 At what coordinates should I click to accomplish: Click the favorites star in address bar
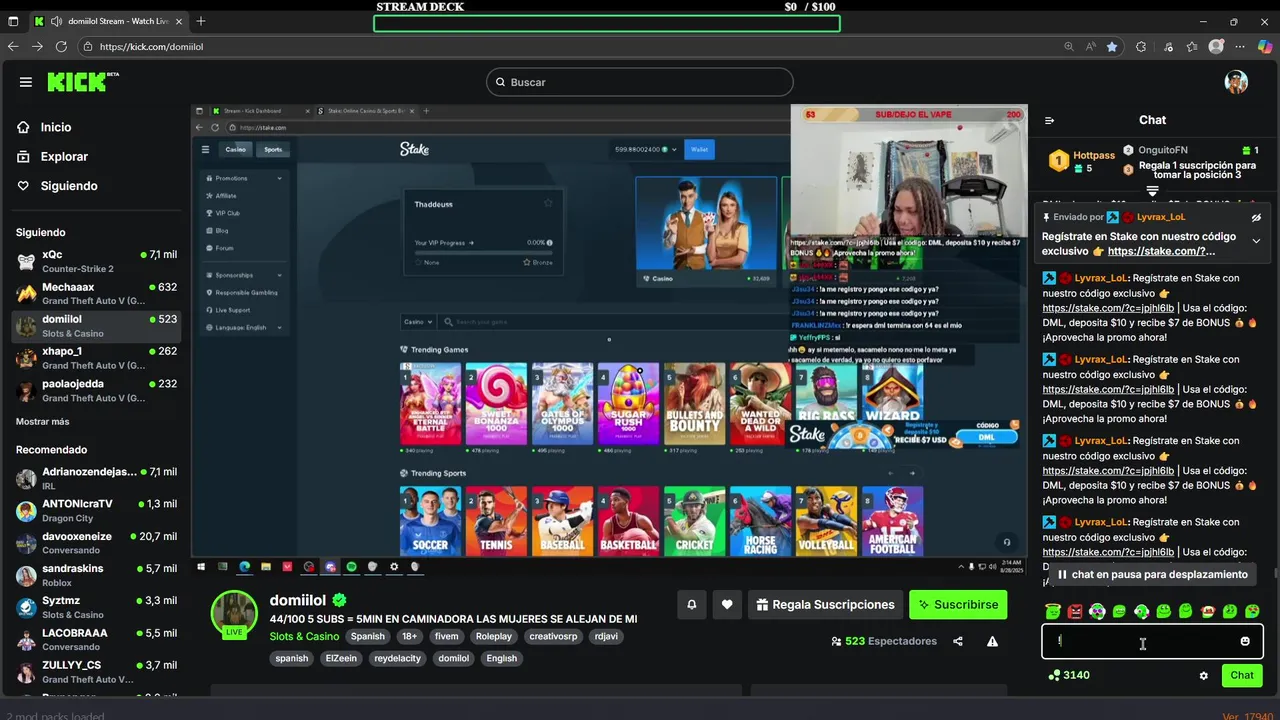pyautogui.click(x=1112, y=46)
